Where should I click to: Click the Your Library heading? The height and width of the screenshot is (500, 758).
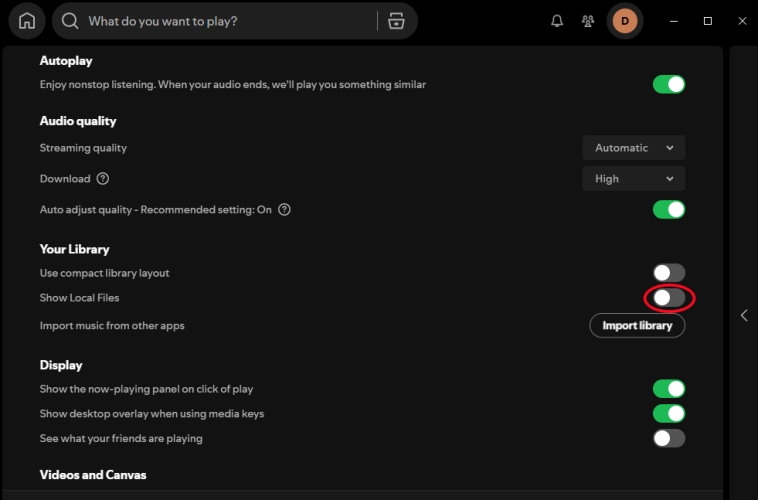tap(74, 249)
